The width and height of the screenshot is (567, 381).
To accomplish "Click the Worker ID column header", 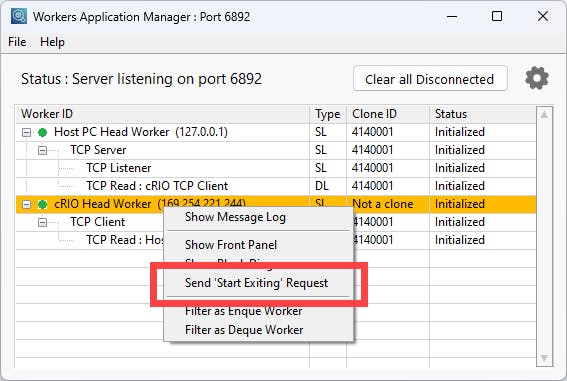I will click(163, 114).
